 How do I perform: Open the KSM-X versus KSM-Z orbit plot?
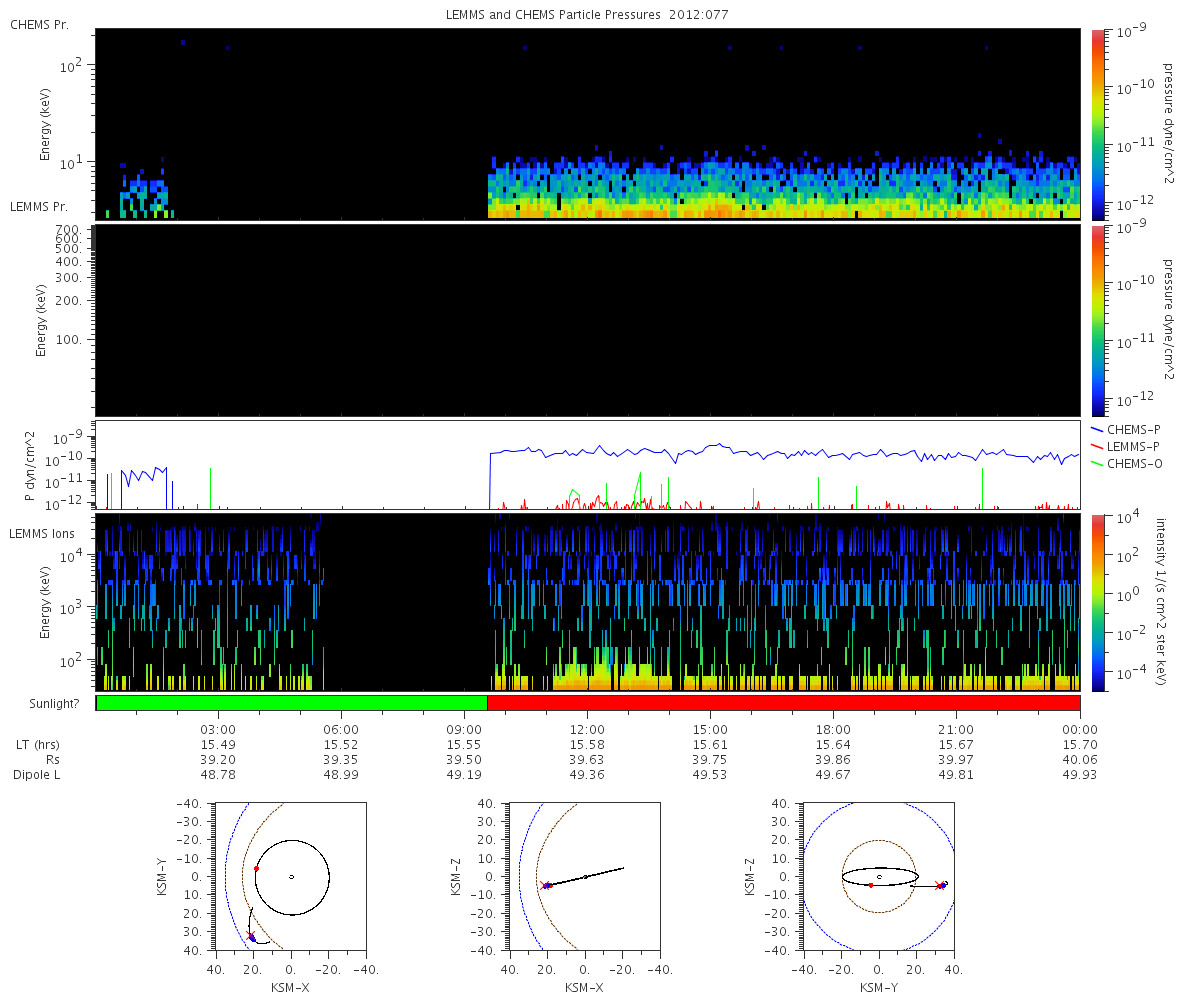click(x=585, y=876)
